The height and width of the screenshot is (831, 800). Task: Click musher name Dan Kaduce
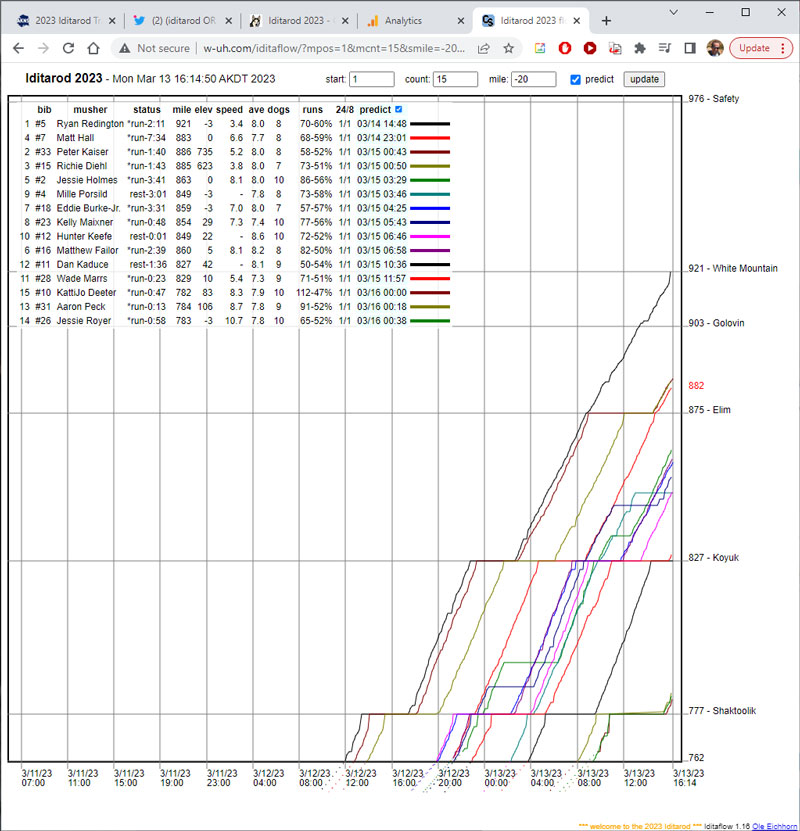(82, 264)
